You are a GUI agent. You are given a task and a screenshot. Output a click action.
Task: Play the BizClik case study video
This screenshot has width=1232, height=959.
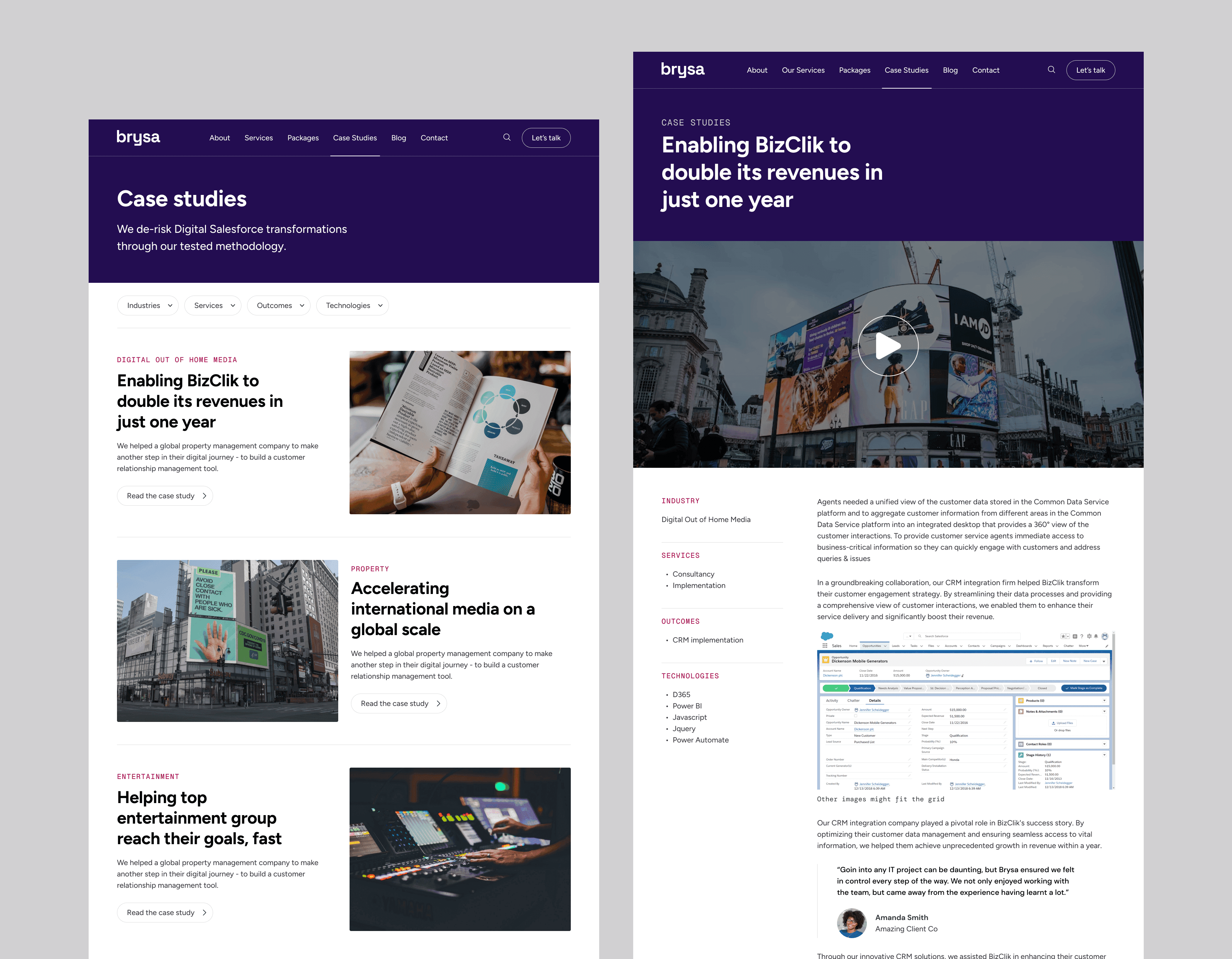(888, 346)
